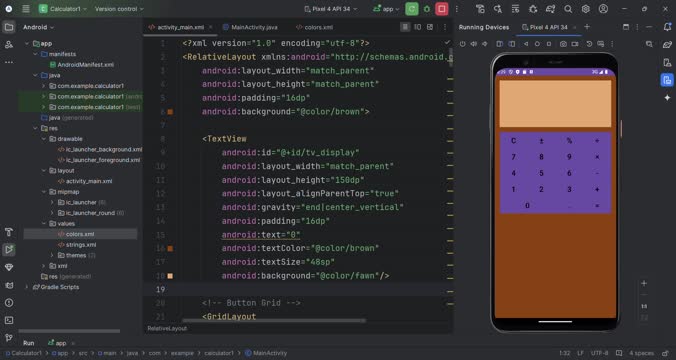Open IDE settings gear icon

(585, 9)
